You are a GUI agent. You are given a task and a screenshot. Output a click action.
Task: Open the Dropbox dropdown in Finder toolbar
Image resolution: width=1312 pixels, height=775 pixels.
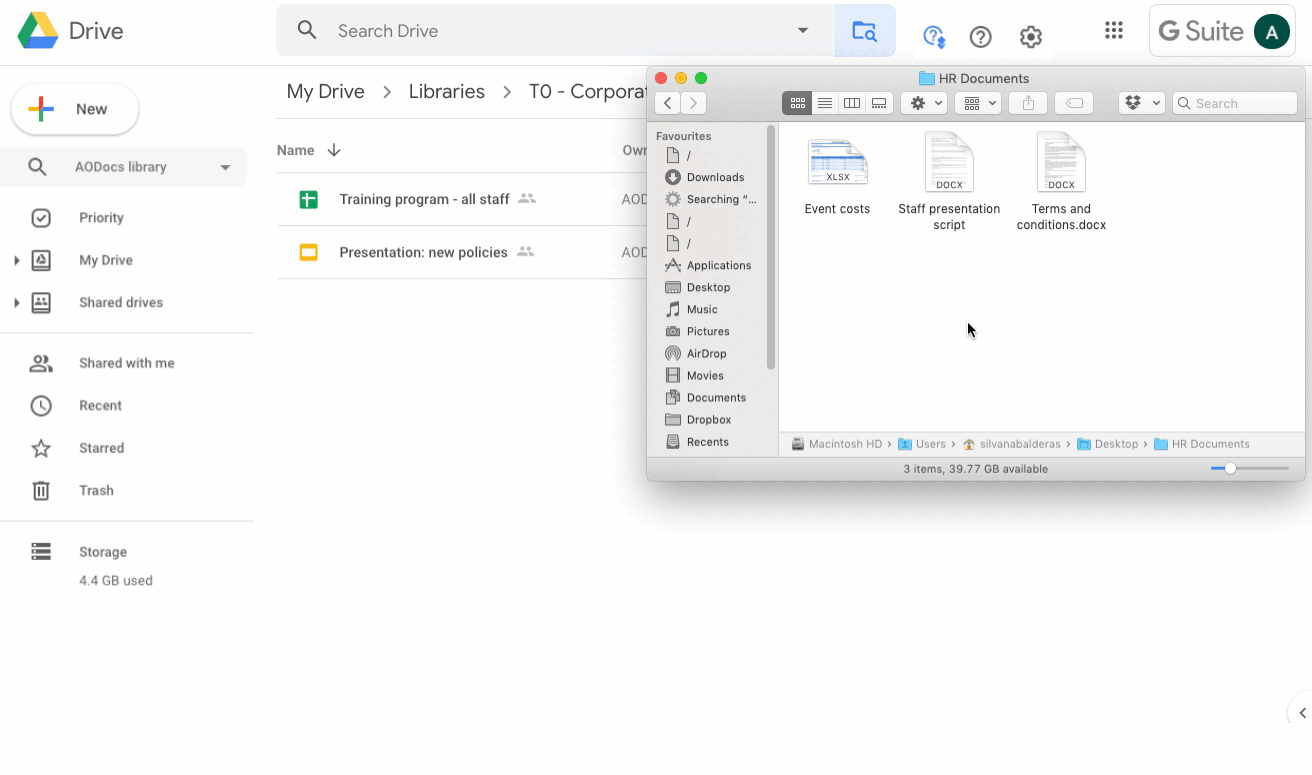click(1141, 102)
